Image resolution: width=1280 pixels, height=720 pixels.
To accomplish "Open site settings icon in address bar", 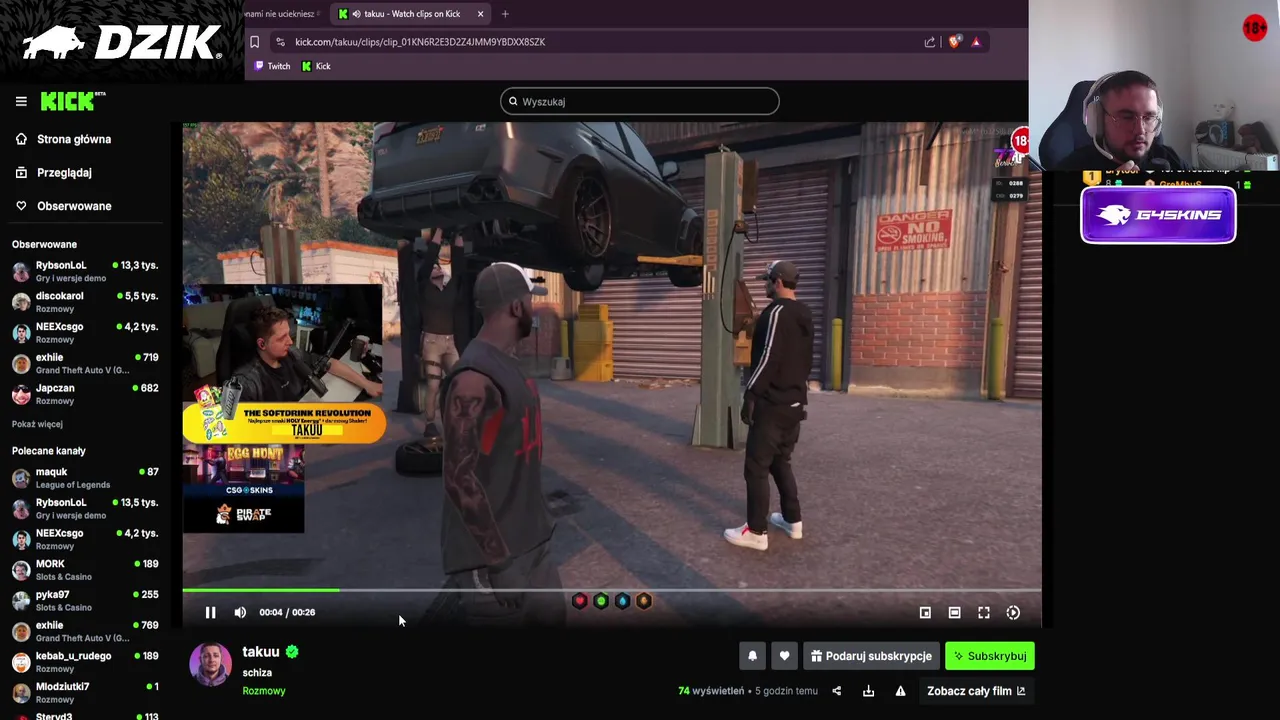I will (x=280, y=42).
